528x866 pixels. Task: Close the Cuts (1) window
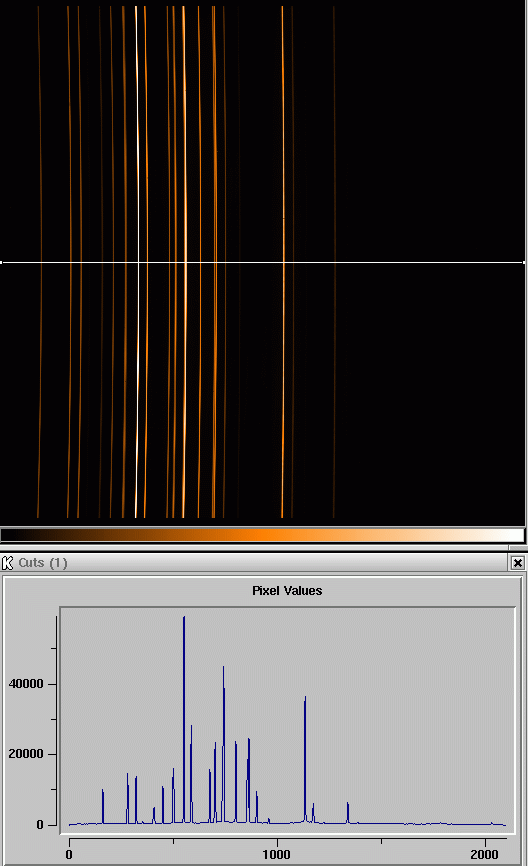tap(518, 563)
